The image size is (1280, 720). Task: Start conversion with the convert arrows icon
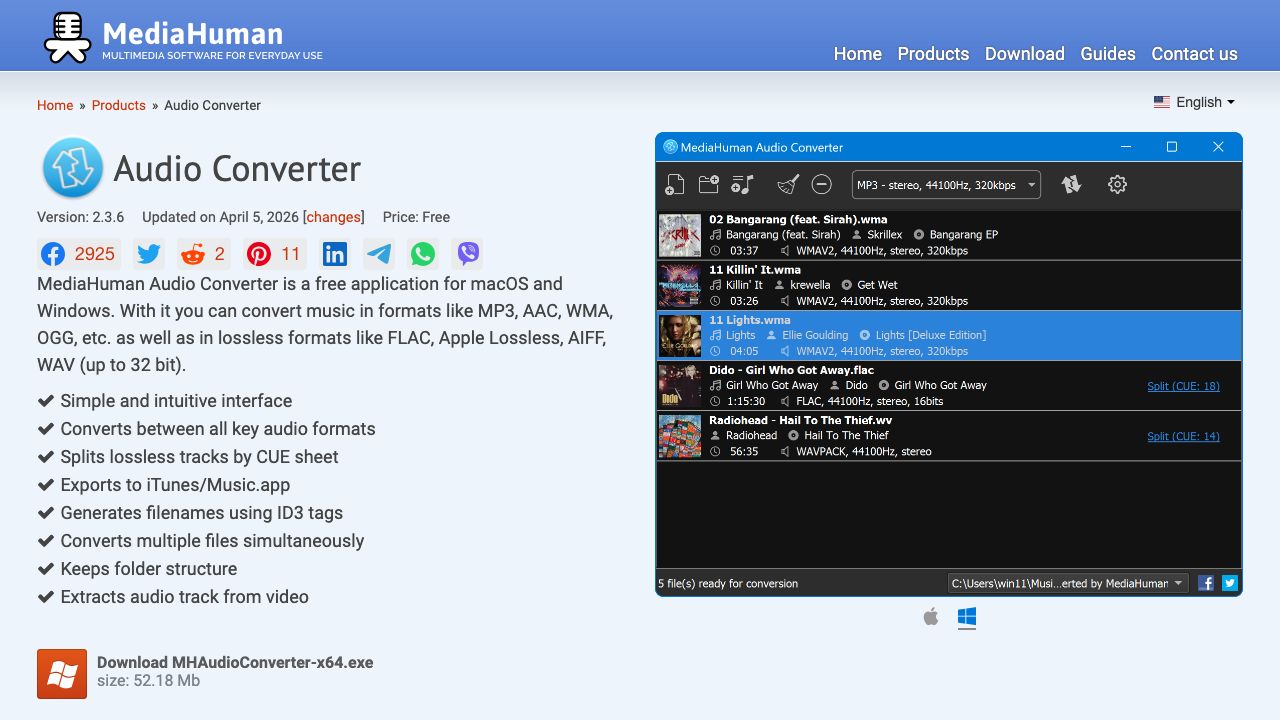tap(1072, 184)
